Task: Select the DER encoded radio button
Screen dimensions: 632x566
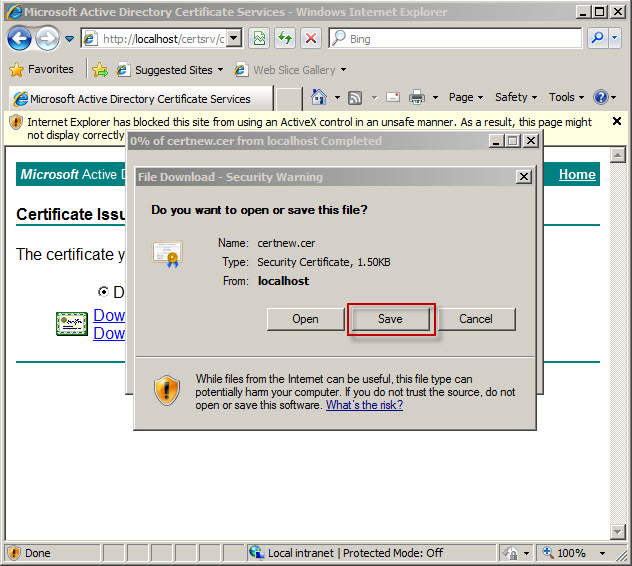Action: (104, 291)
